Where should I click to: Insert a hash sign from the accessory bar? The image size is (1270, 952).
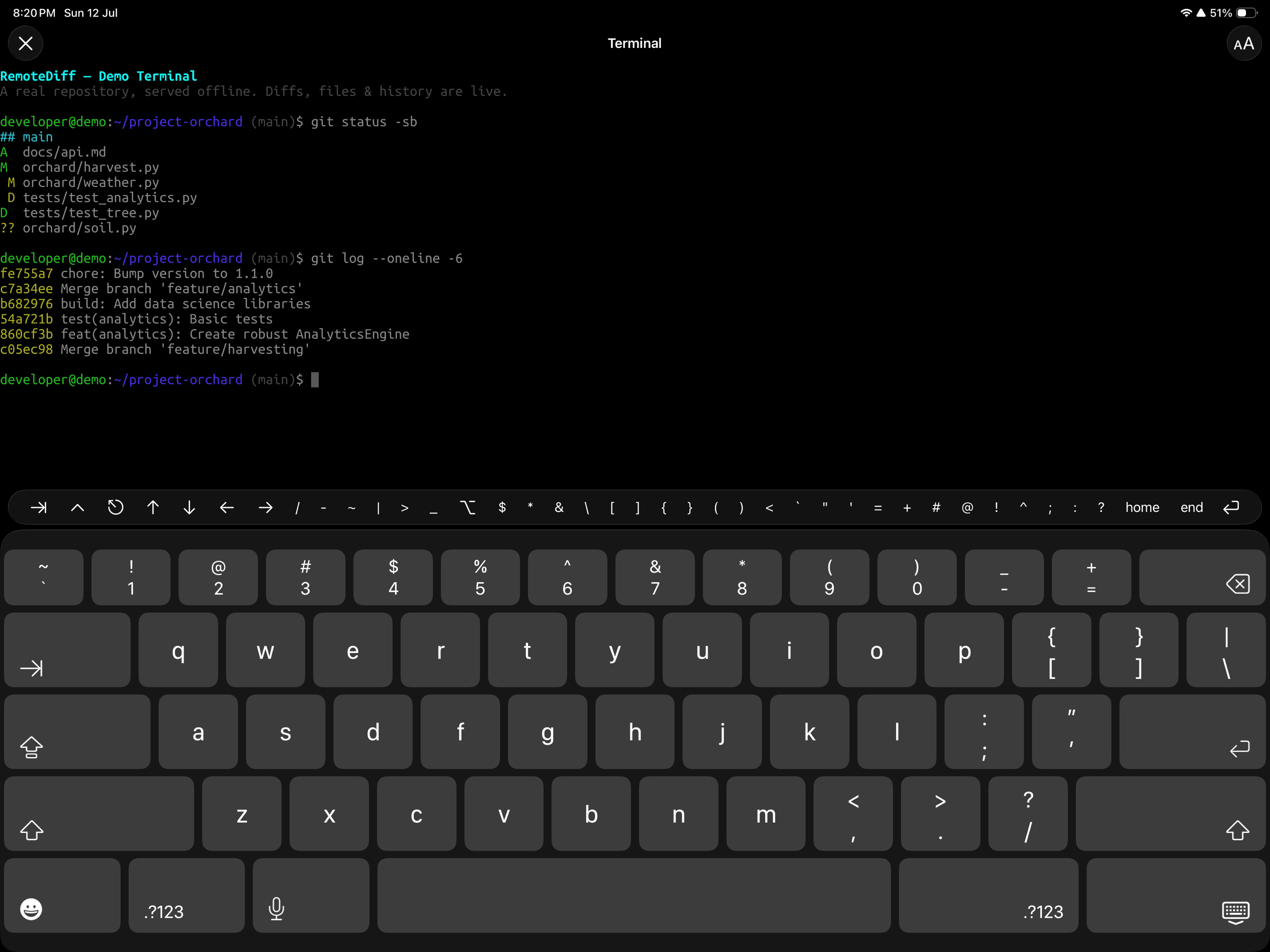click(936, 507)
